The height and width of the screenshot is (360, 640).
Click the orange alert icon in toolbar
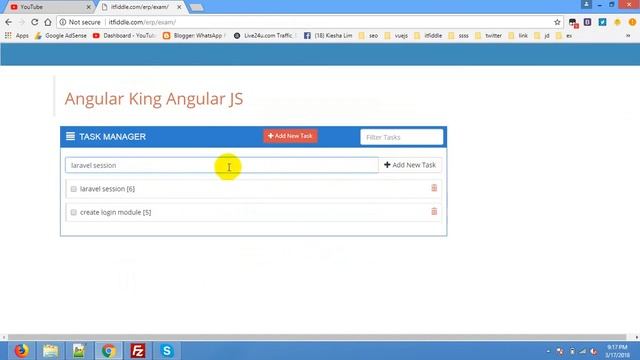632,22
